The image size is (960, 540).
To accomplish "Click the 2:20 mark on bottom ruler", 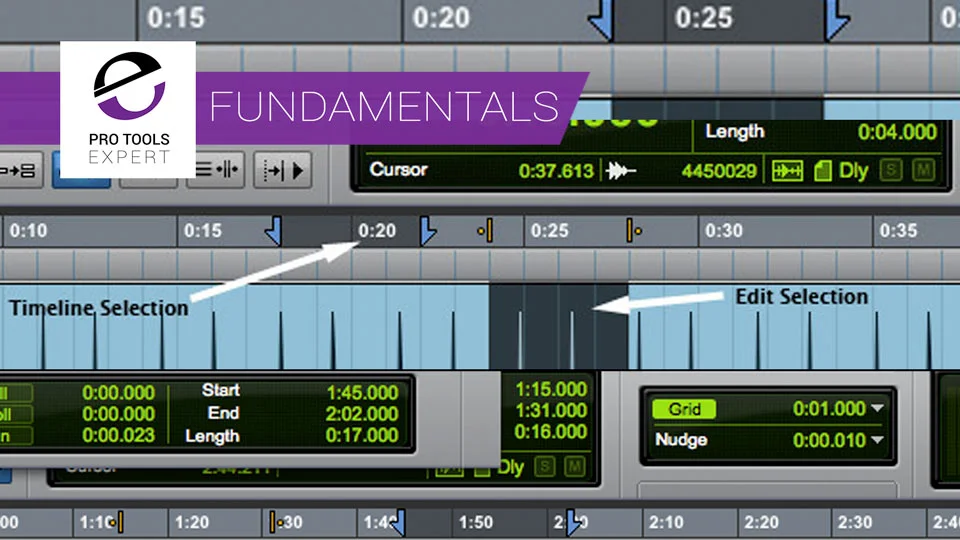I will click(x=761, y=522).
